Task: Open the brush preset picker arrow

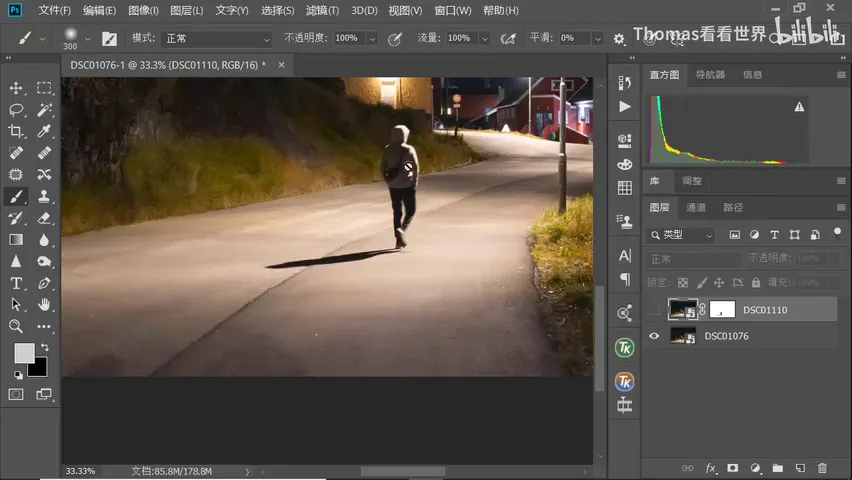Action: [x=87, y=39]
